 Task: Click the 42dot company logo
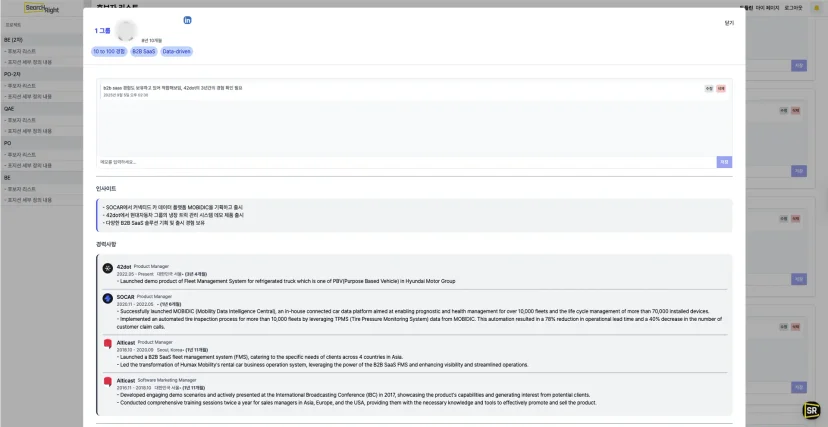click(108, 268)
